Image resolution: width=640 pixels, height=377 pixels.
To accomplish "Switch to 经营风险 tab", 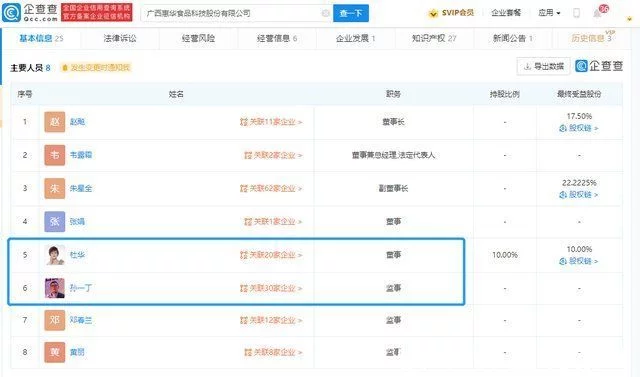I will (x=198, y=38).
